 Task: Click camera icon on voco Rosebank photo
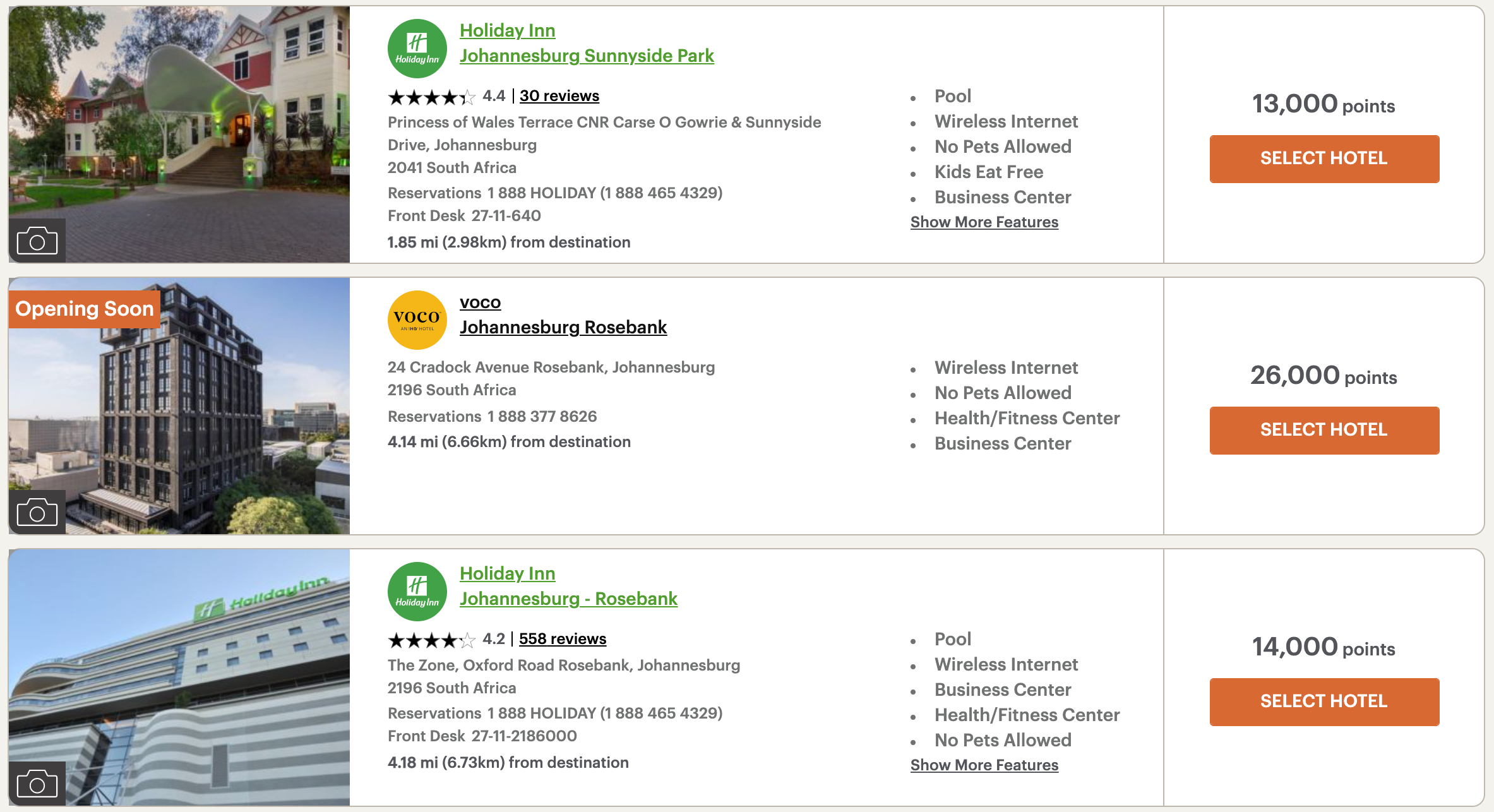[x=37, y=512]
